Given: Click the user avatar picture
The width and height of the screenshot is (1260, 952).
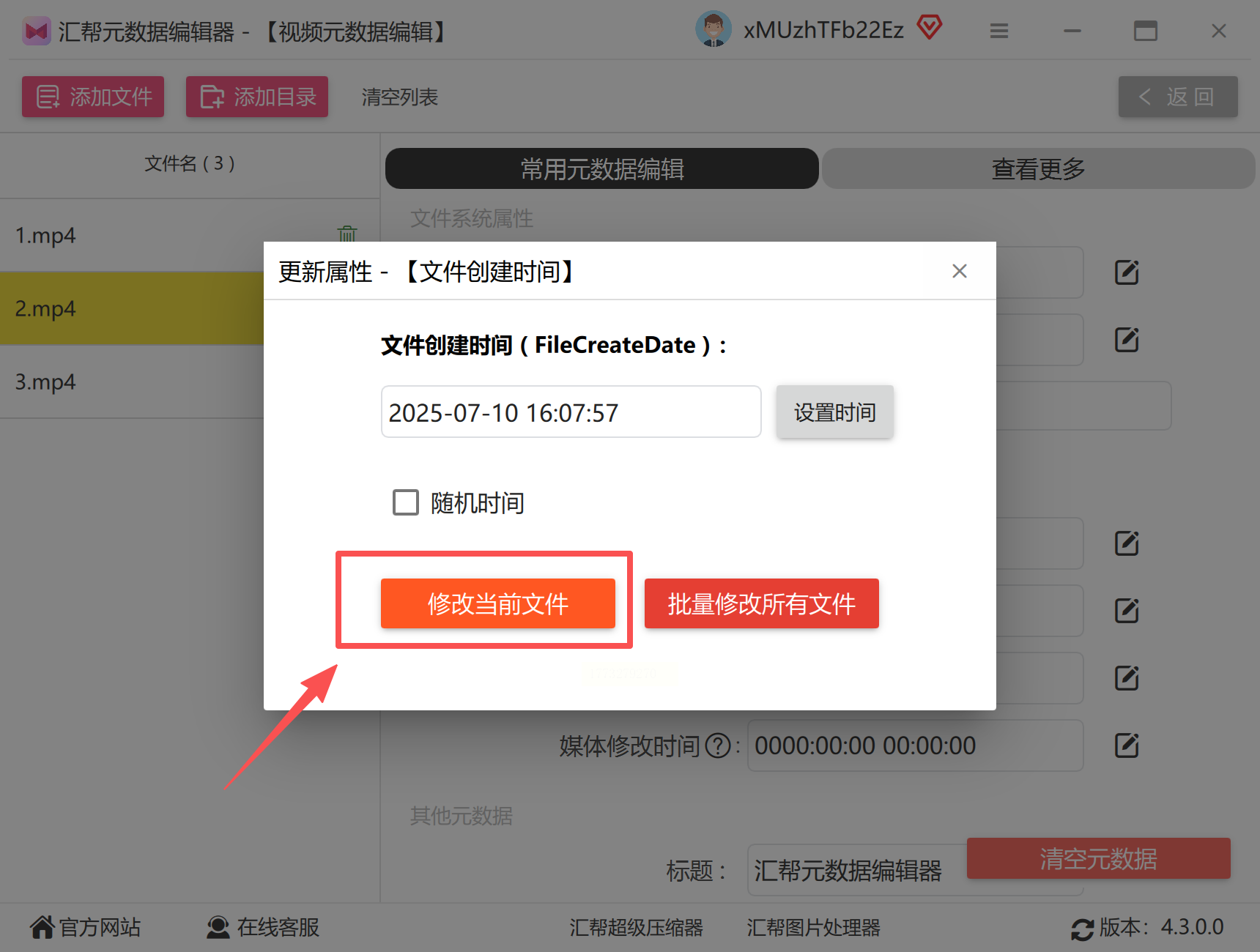Looking at the screenshot, I should coord(714,29).
